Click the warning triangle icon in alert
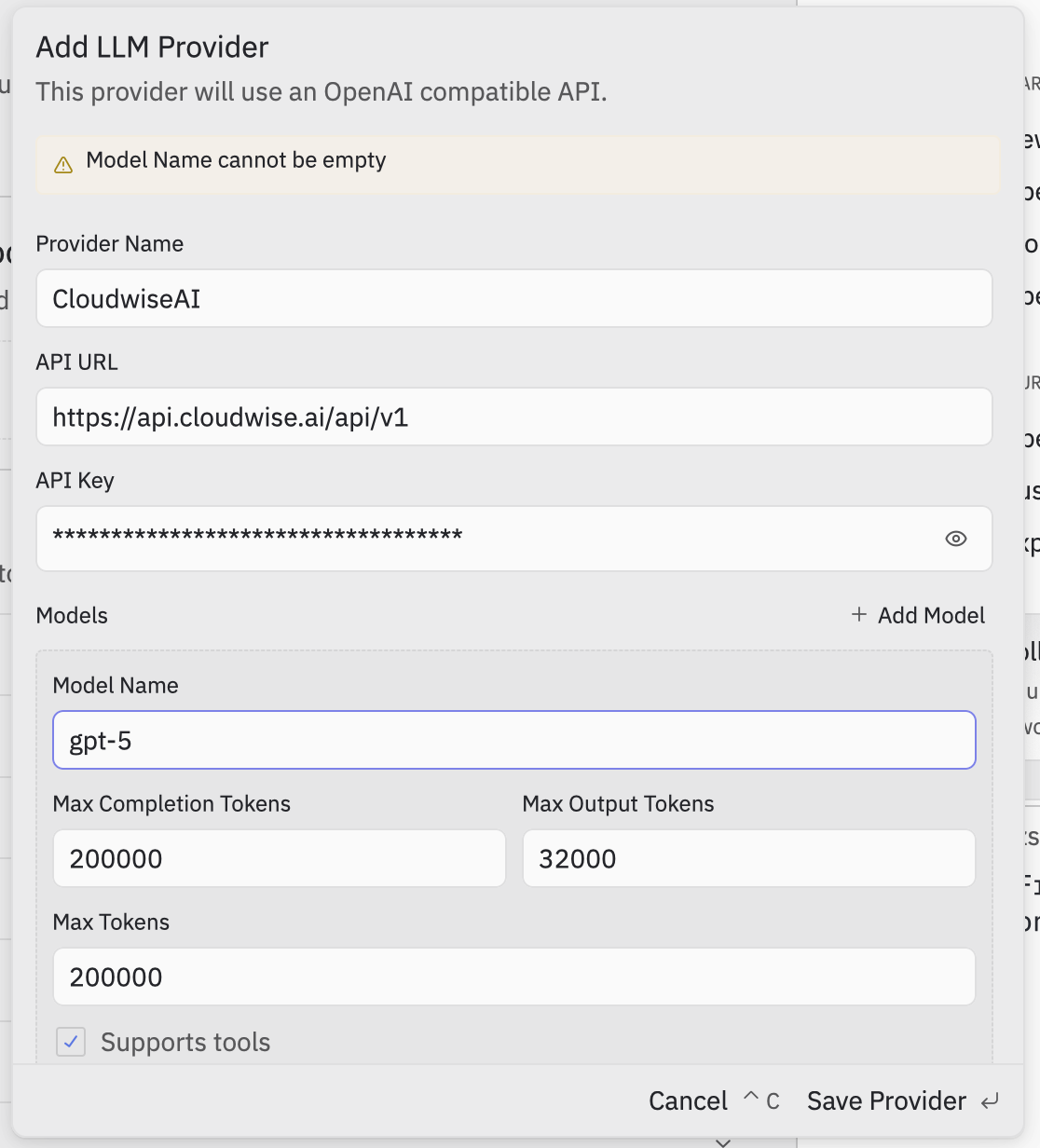Viewport: 1040px width, 1148px height. pos(63,165)
